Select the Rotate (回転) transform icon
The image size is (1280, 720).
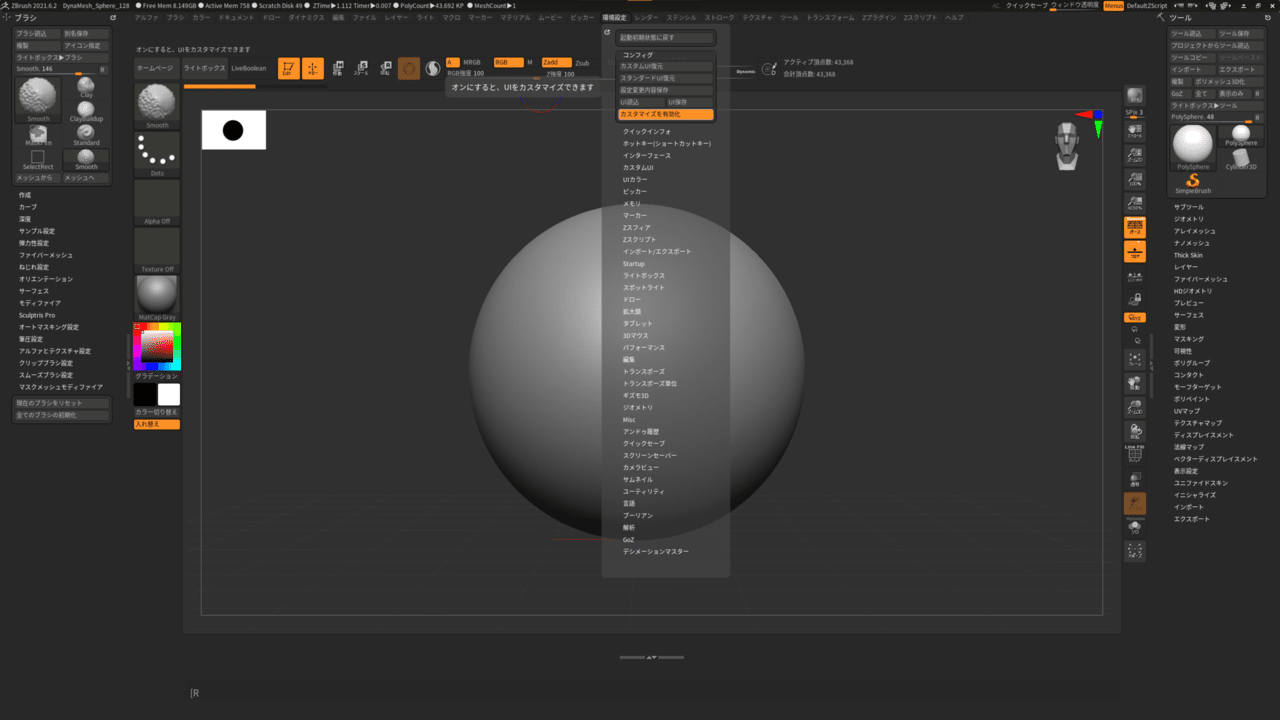click(385, 68)
